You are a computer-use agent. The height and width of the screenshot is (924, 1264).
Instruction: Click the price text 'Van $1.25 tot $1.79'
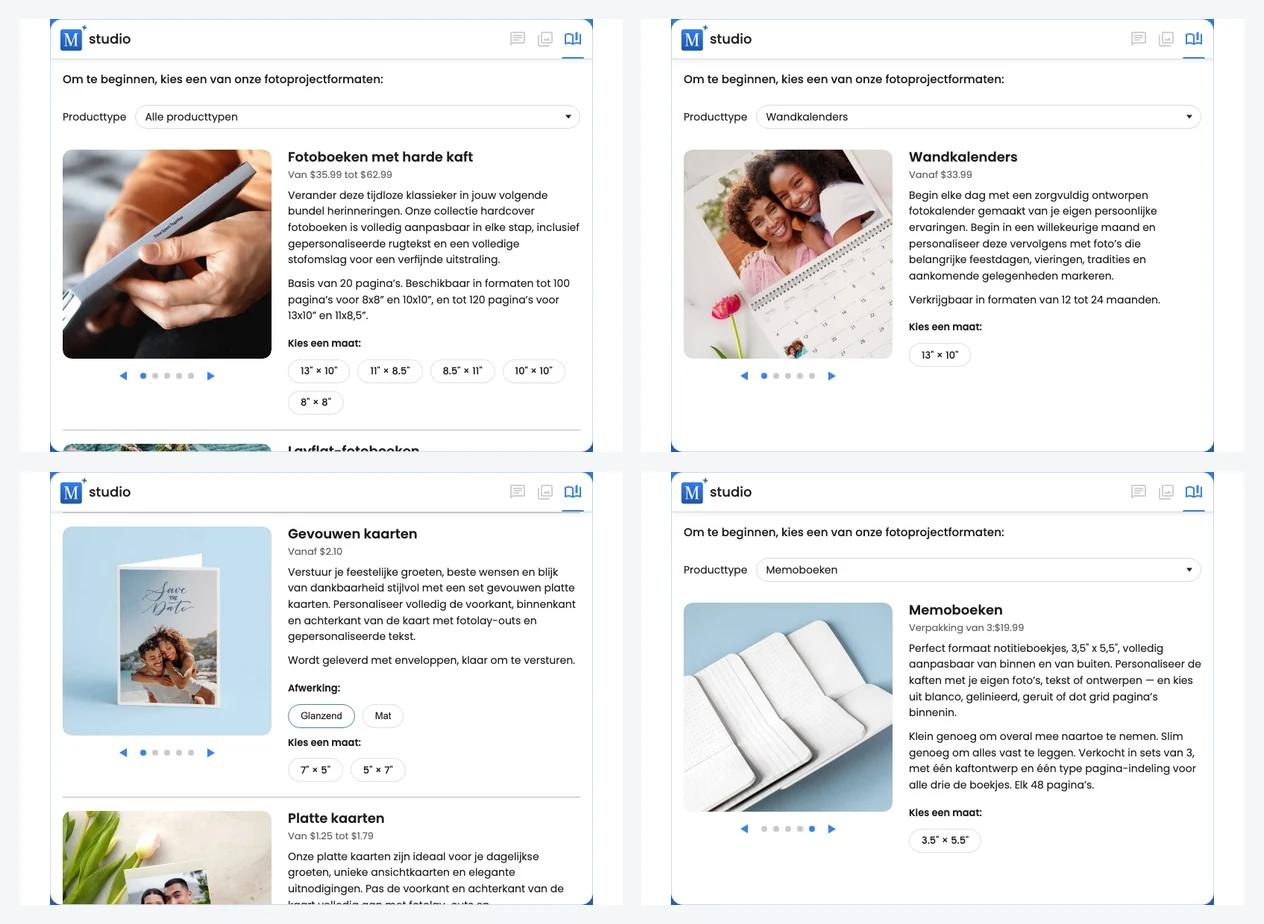(x=331, y=836)
